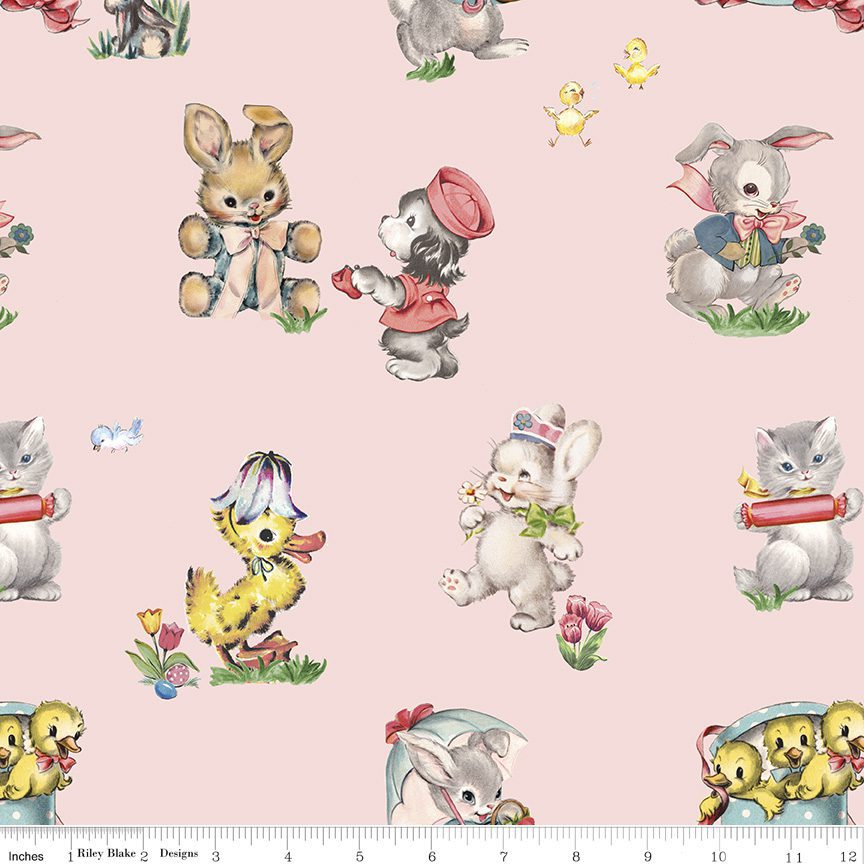Click ruler number 6

click(432, 857)
